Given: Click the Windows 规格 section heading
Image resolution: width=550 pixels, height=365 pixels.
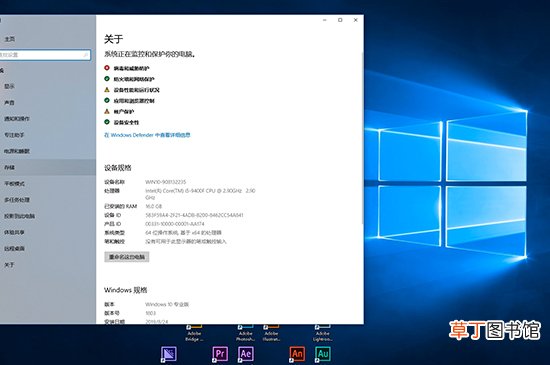Looking at the screenshot, I should [x=126, y=290].
